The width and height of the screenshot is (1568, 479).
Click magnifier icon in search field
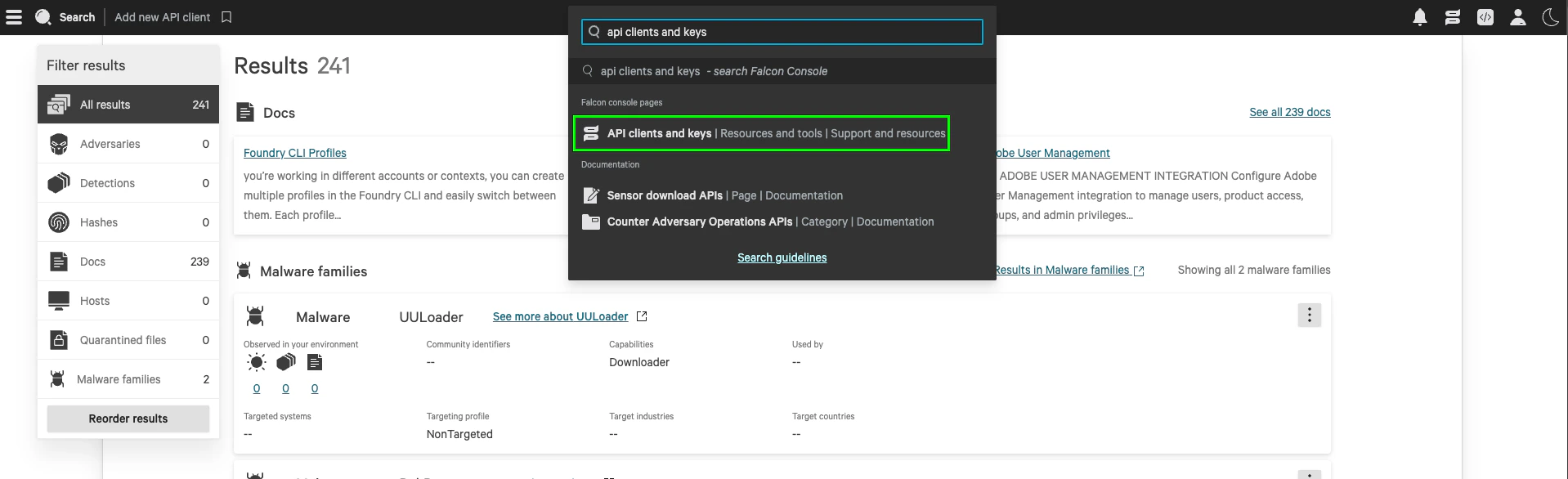pyautogui.click(x=594, y=32)
